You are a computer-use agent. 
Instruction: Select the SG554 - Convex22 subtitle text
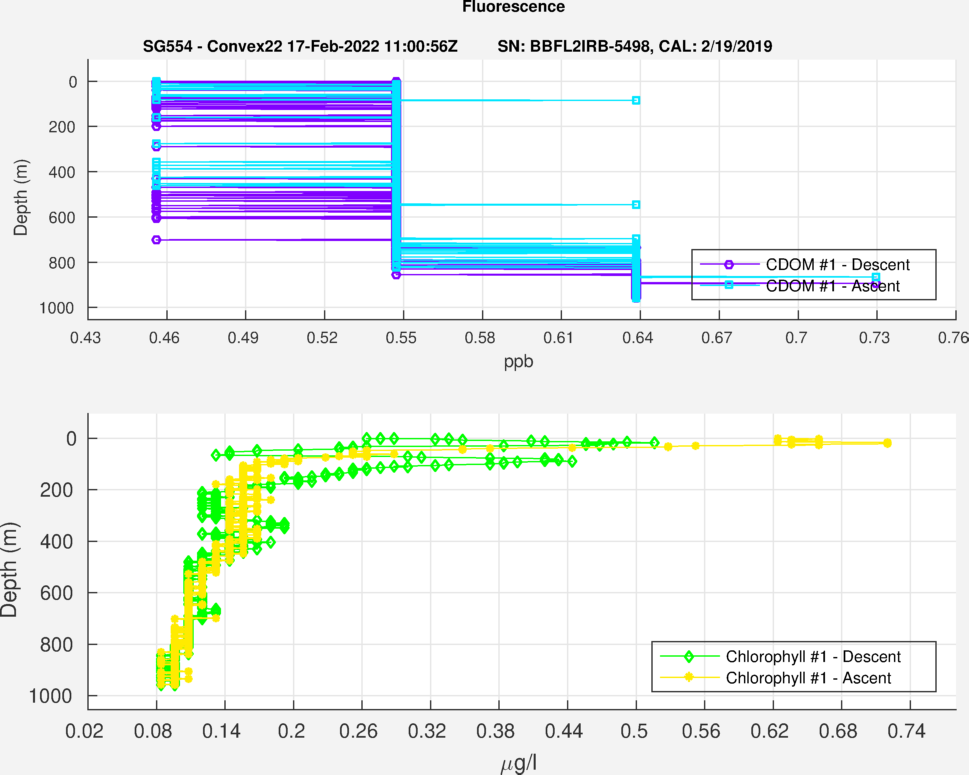[300, 46]
